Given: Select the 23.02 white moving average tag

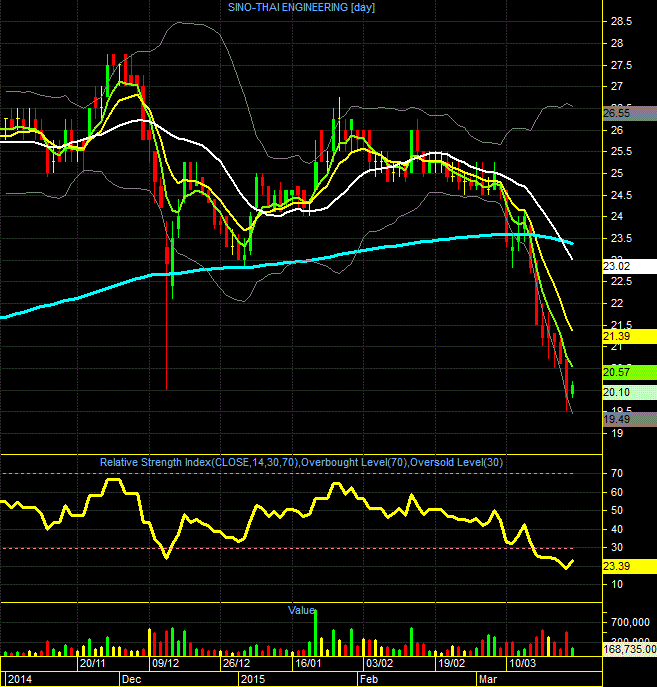Looking at the screenshot, I should tap(630, 266).
